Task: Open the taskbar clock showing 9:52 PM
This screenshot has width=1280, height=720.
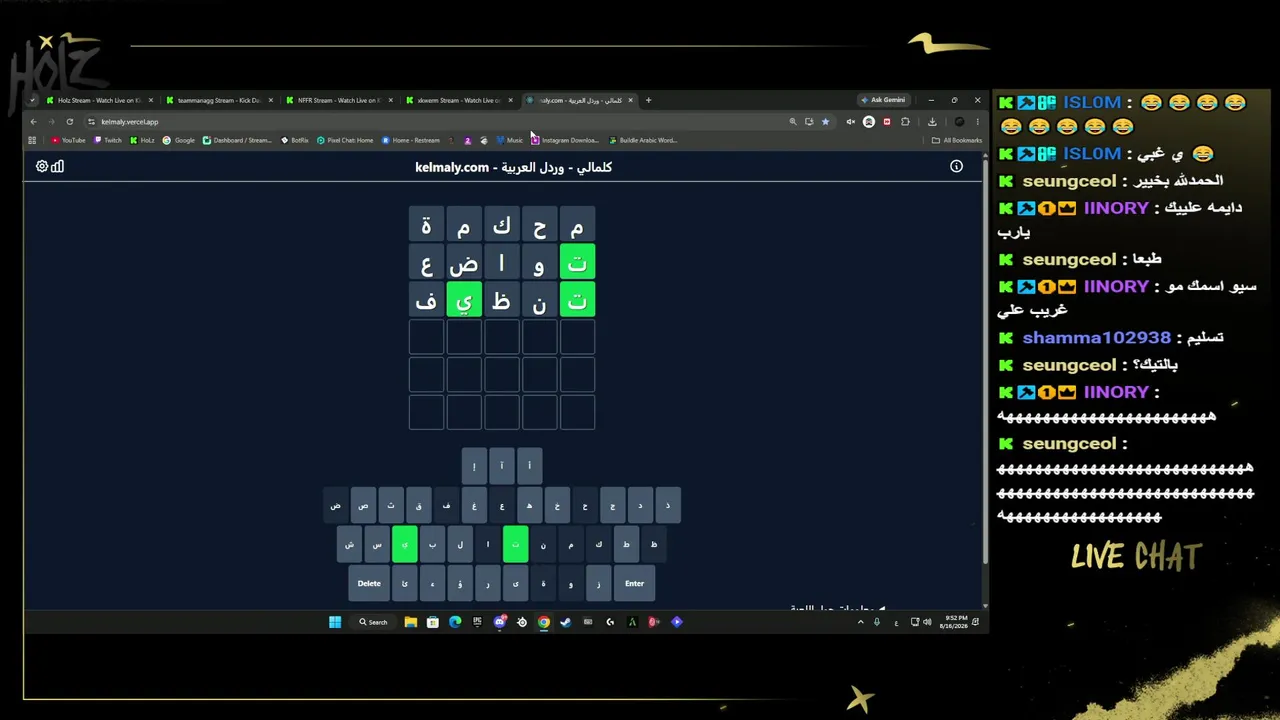Action: coord(956,622)
